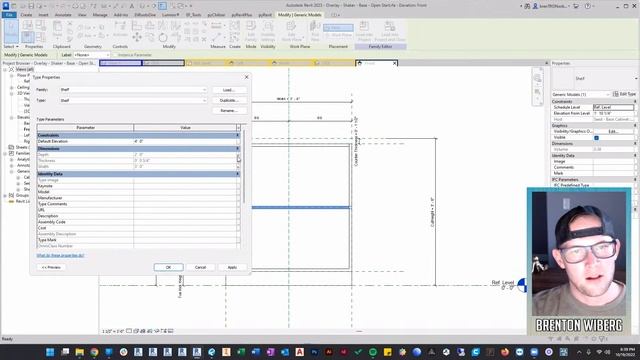The image size is (640, 360).
Task: Click the Move tool with four arrows
Action: [137, 38]
